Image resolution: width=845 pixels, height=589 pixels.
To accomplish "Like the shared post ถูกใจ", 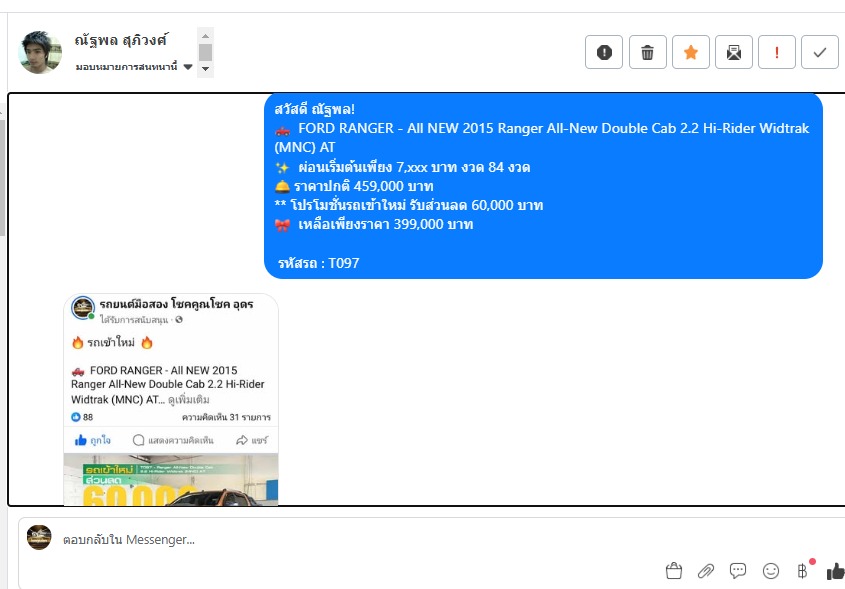I will [93, 440].
